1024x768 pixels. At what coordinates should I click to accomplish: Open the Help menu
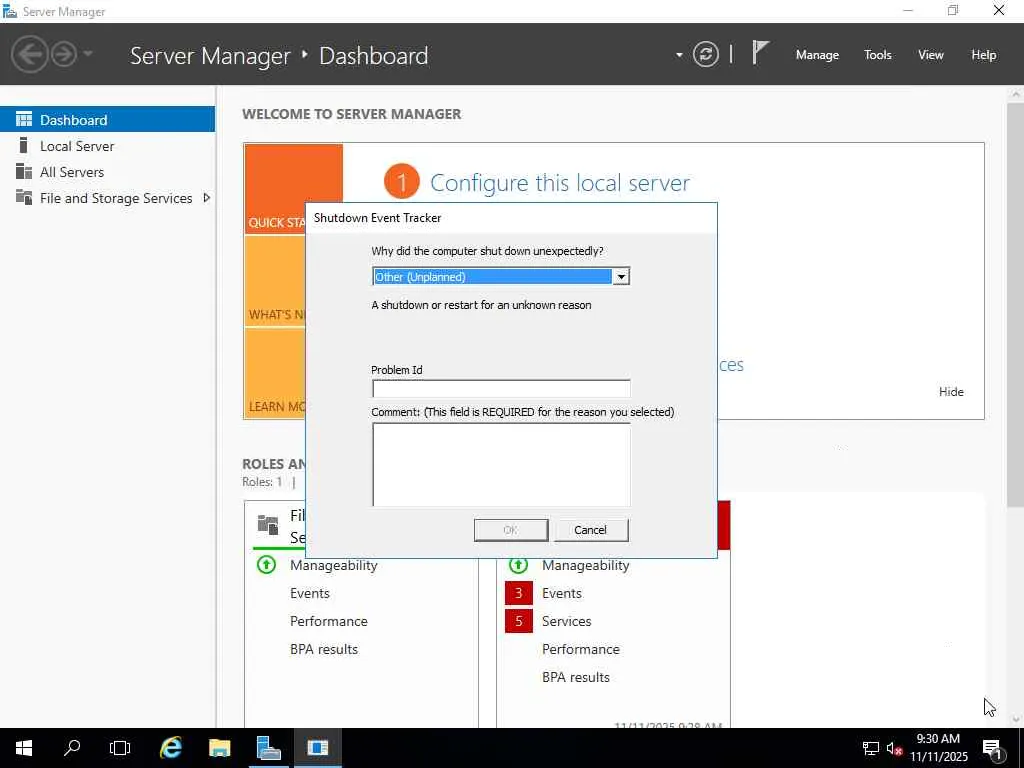[984, 55]
